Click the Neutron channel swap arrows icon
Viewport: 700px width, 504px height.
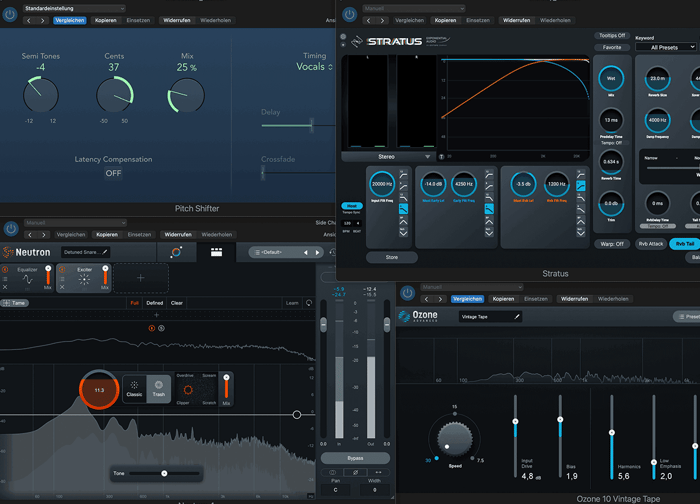pos(378,472)
